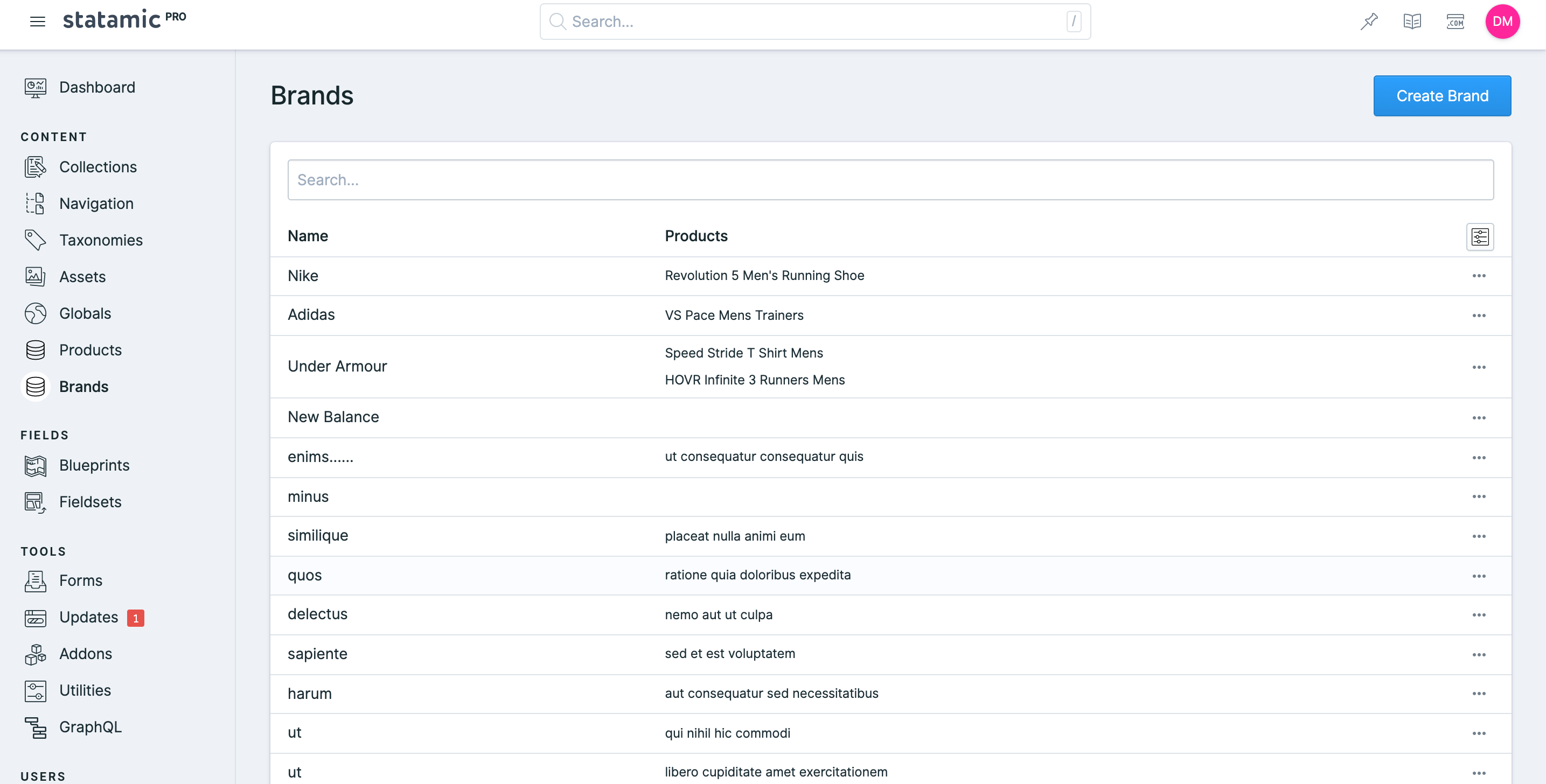Open actions menu for quos row
The image size is (1546, 784).
pos(1479,576)
